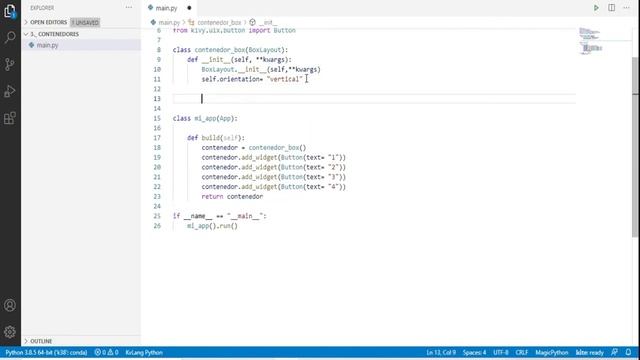
Task: Click the feedback icon in status bar
Action: click(614, 352)
